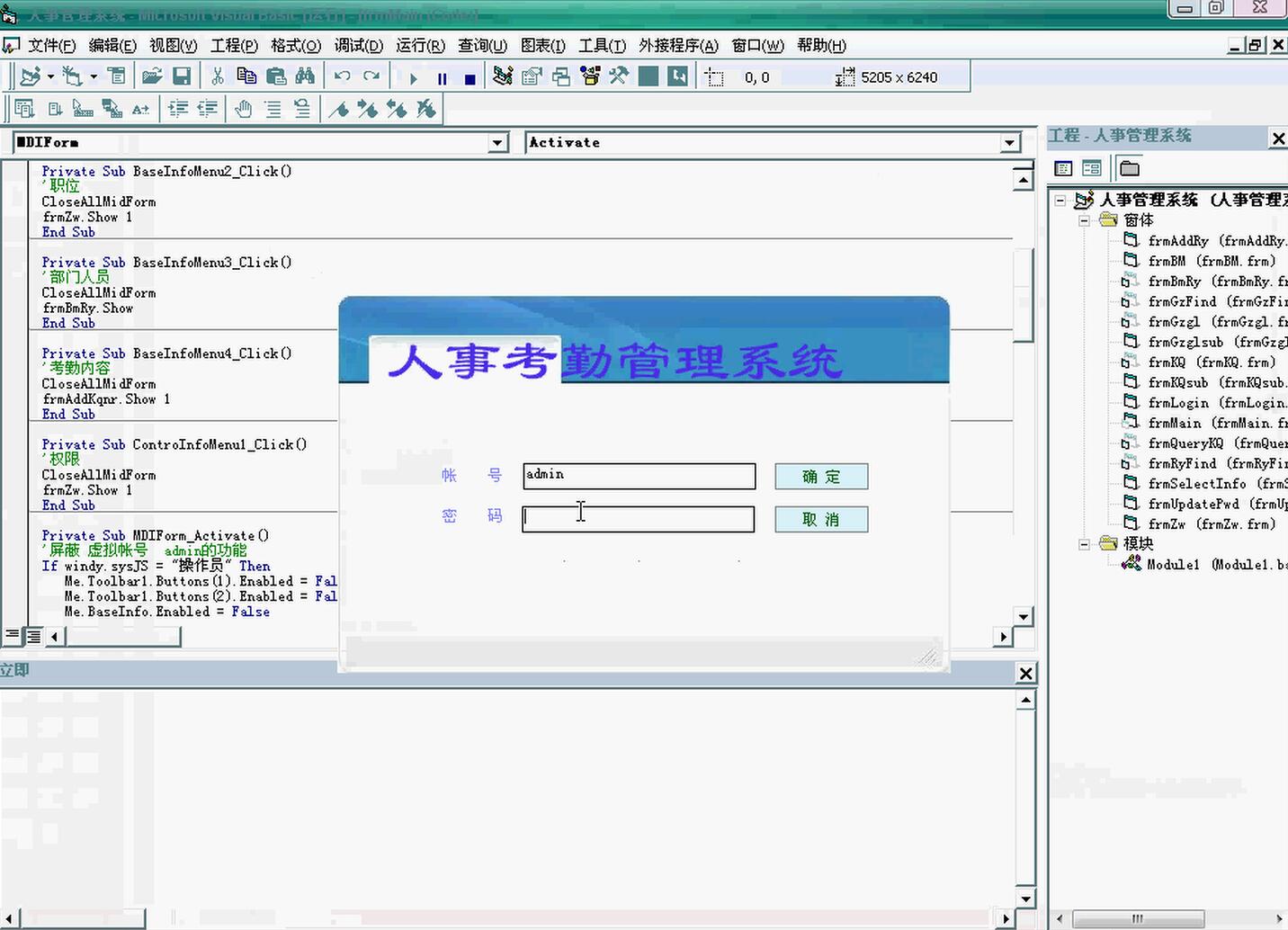Click the Clear All Bookmarks icon
The height and width of the screenshot is (930, 1288).
pos(425,109)
